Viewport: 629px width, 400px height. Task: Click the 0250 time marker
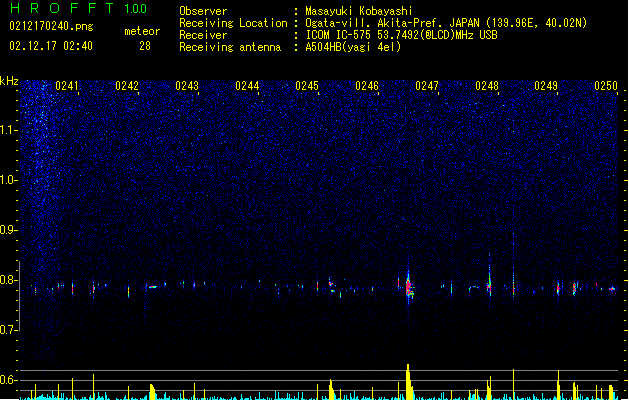click(x=606, y=86)
